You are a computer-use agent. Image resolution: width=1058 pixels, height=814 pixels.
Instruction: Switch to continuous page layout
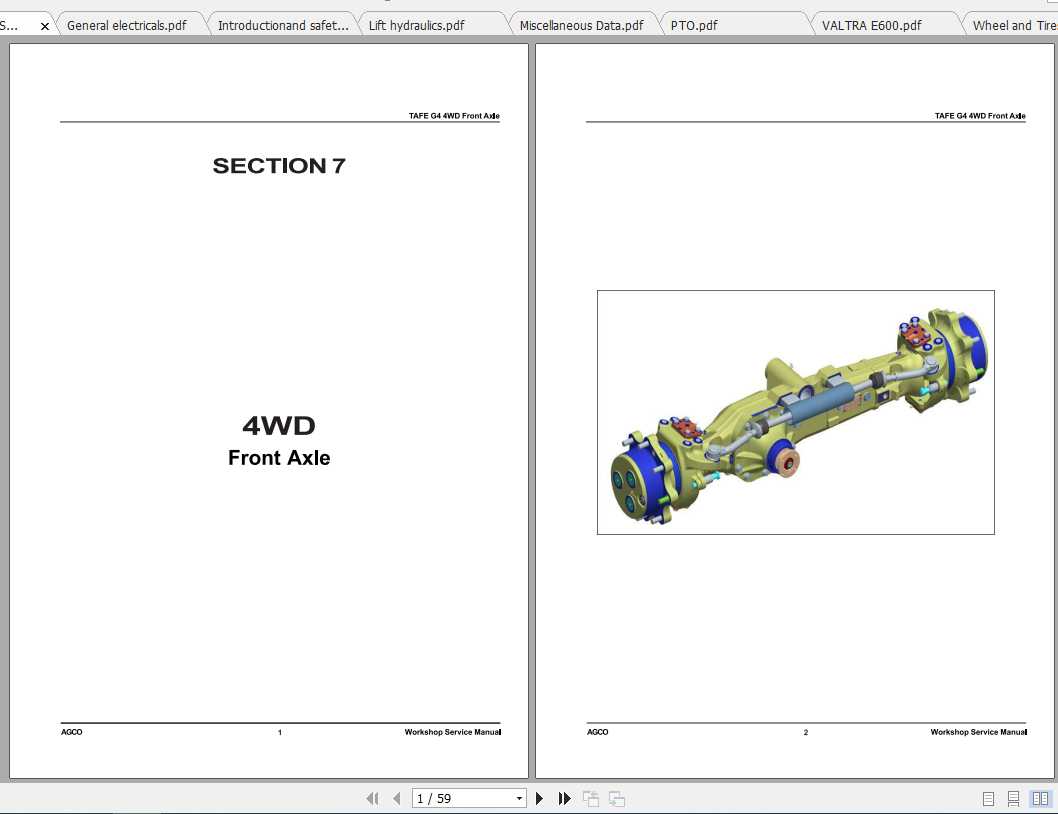tap(1013, 799)
